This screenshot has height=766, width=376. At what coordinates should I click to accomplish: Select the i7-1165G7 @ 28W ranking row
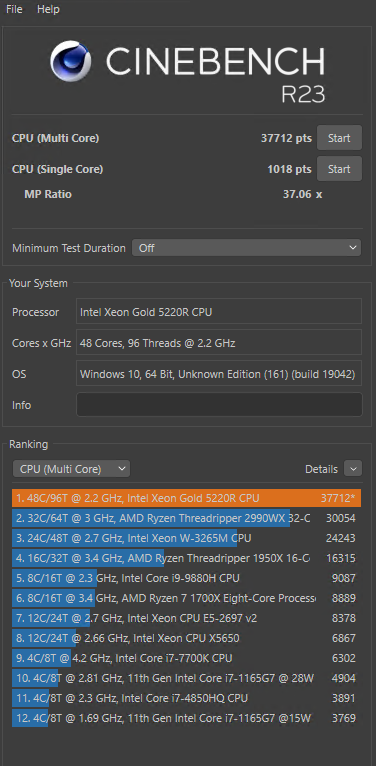pyautogui.click(x=187, y=679)
